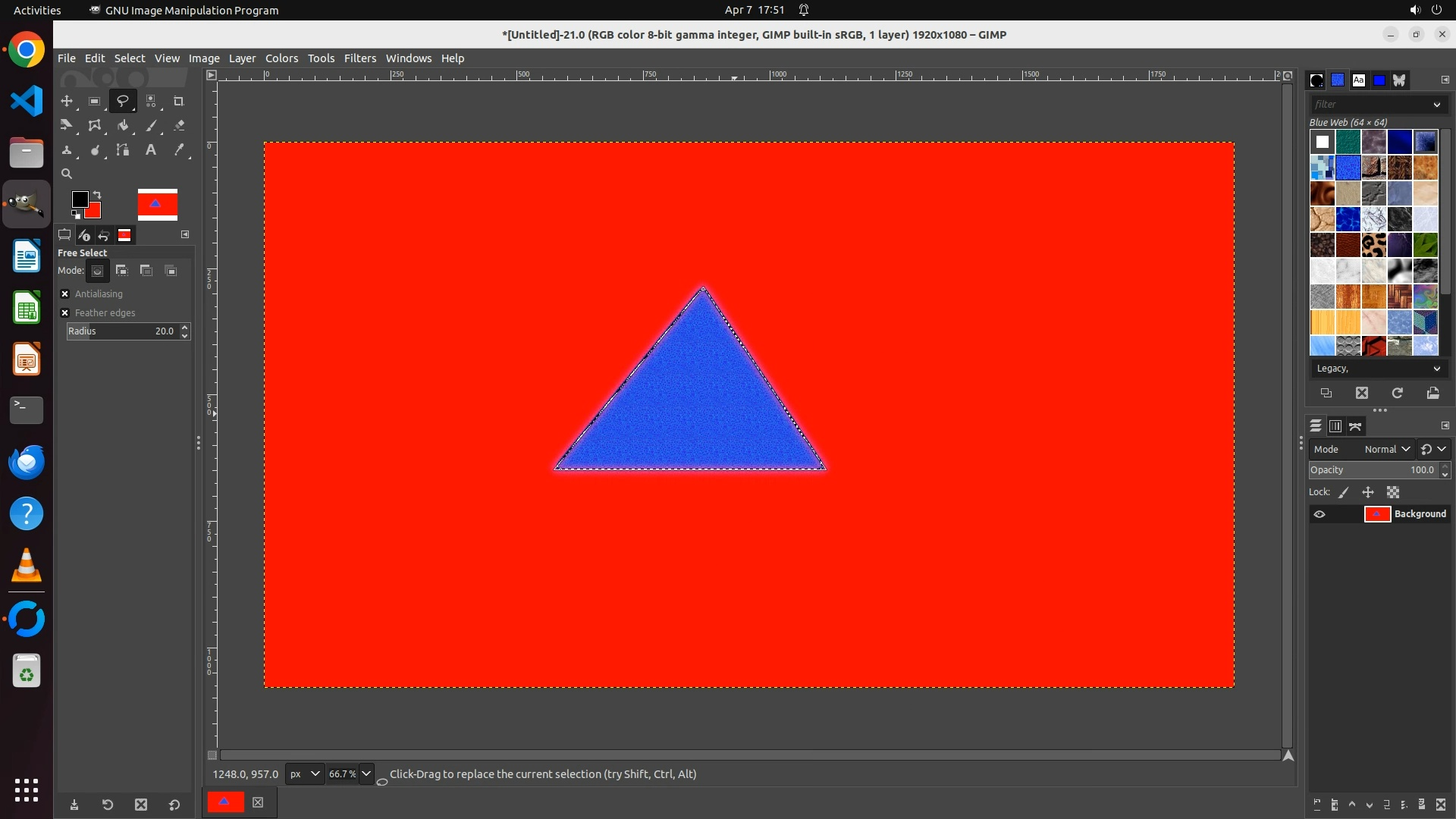
Task: Open the Filters menu
Action: 359,58
